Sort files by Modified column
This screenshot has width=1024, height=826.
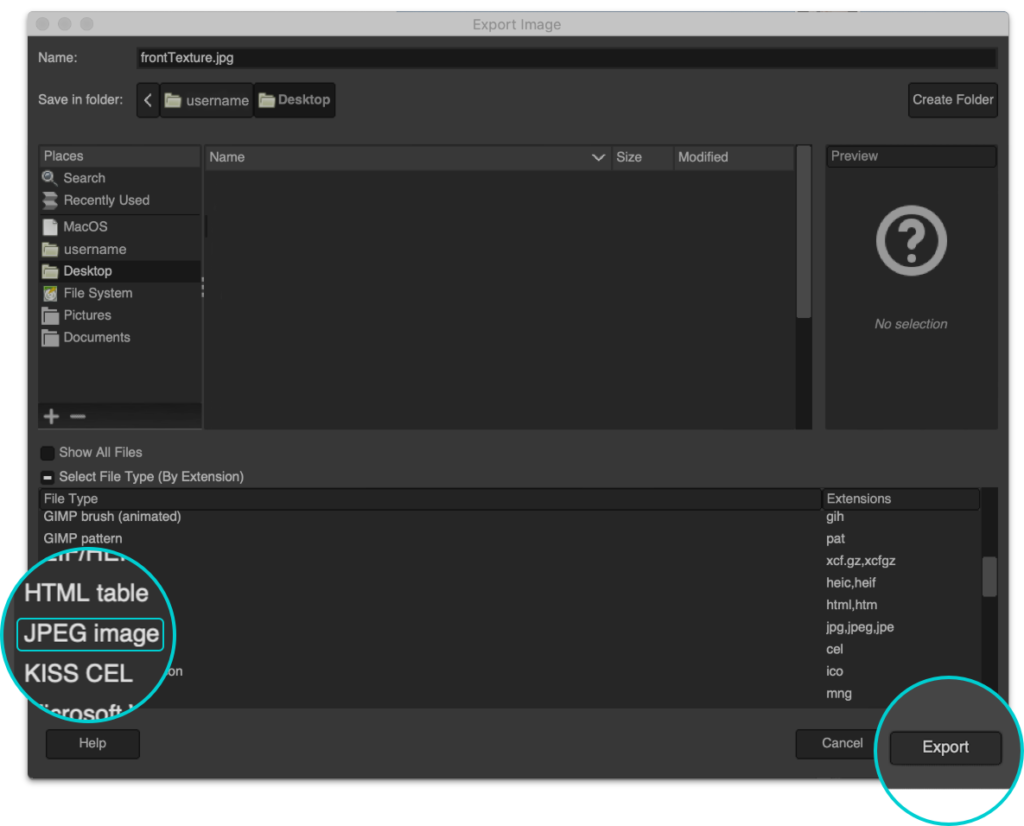(x=733, y=157)
